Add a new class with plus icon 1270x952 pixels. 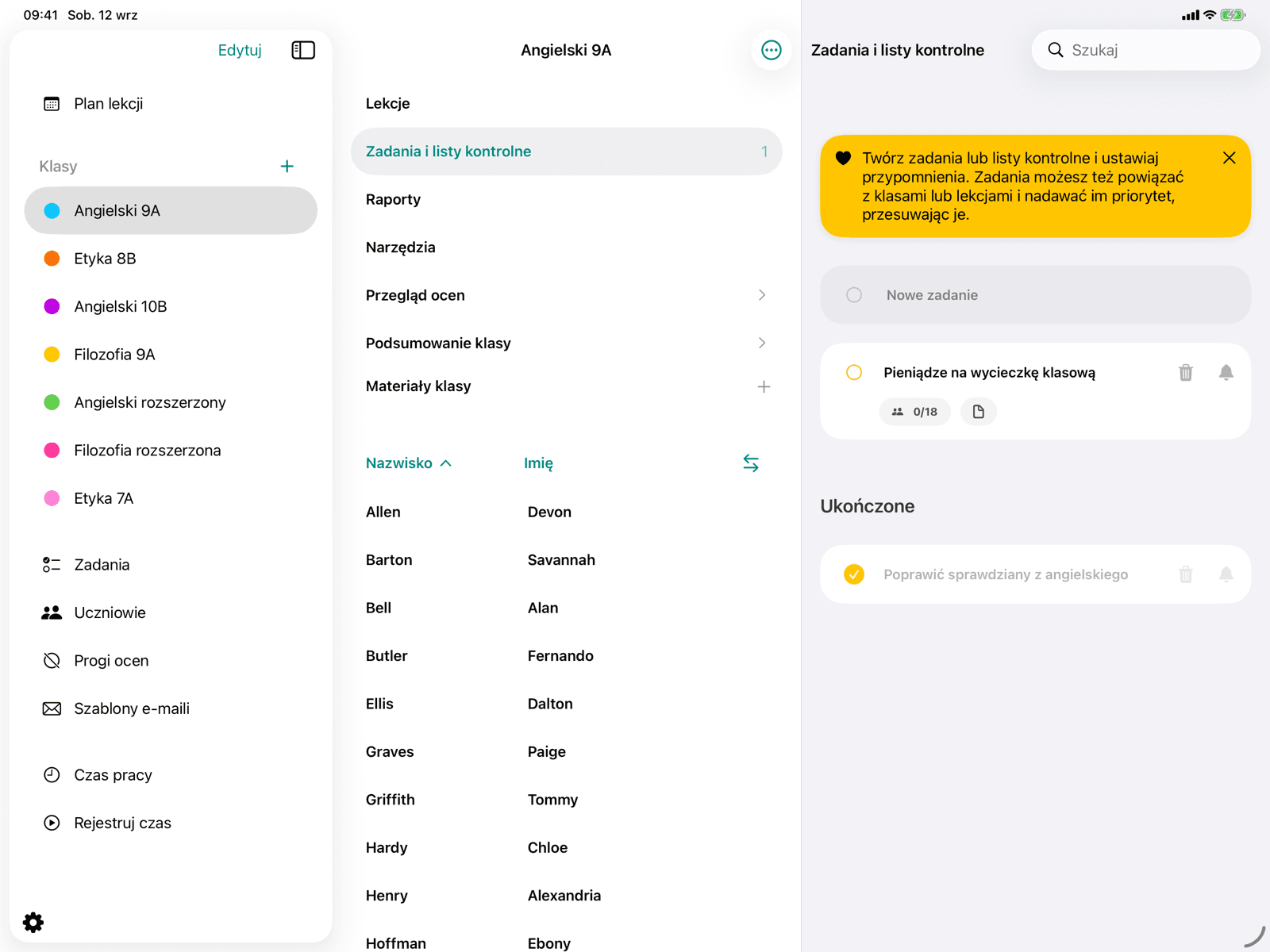(287, 166)
